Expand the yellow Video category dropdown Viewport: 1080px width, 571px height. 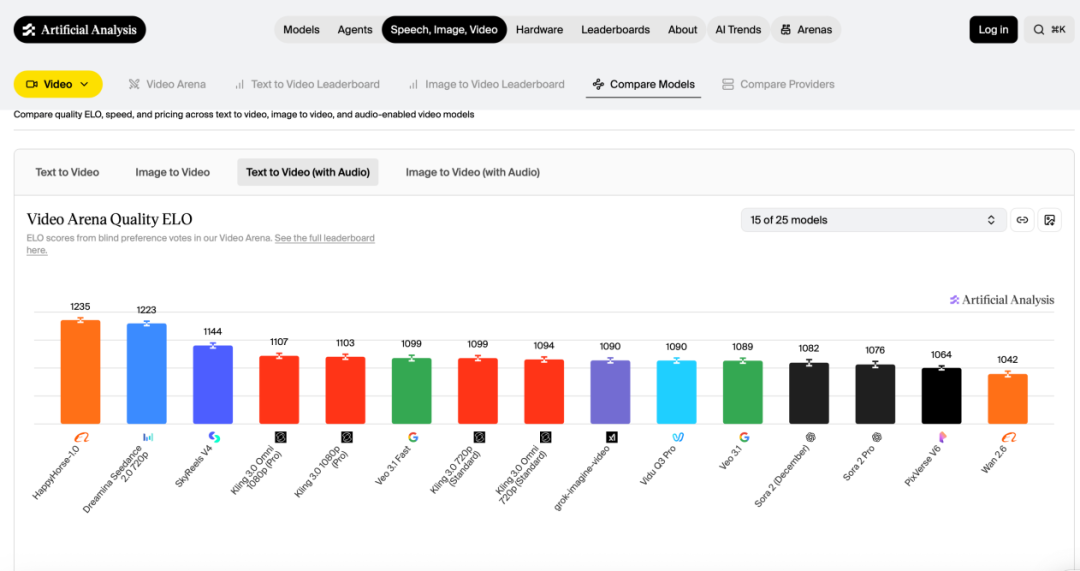coord(58,84)
